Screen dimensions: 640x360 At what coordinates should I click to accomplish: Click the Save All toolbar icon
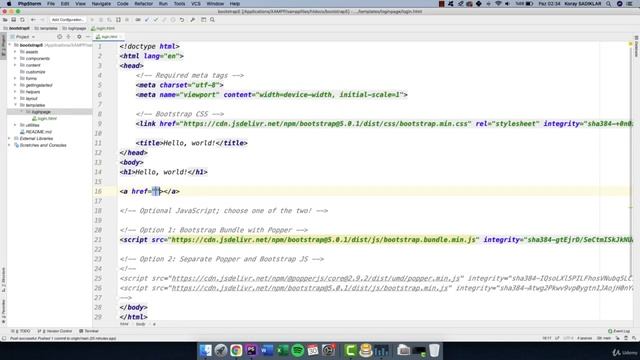[13, 20]
